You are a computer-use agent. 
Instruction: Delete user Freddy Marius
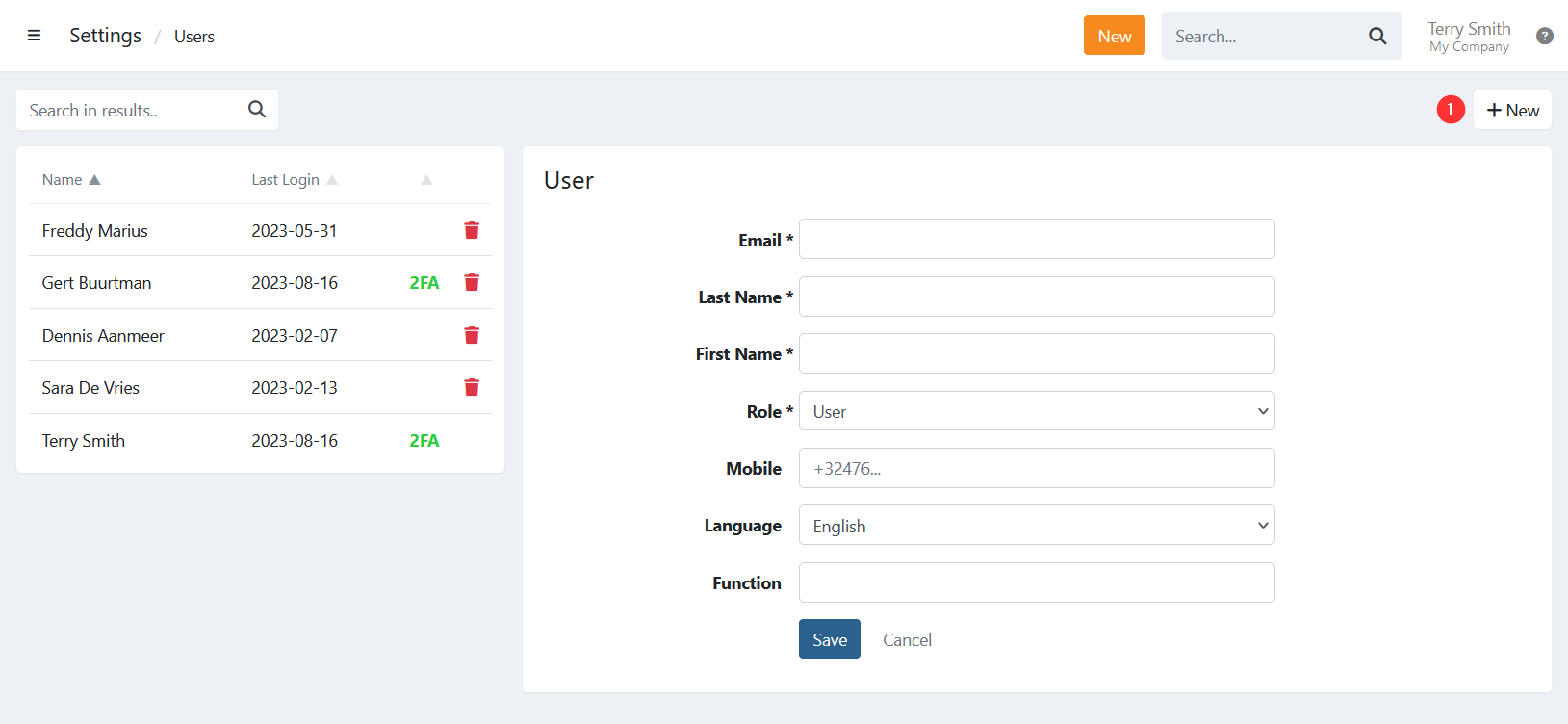[472, 230]
